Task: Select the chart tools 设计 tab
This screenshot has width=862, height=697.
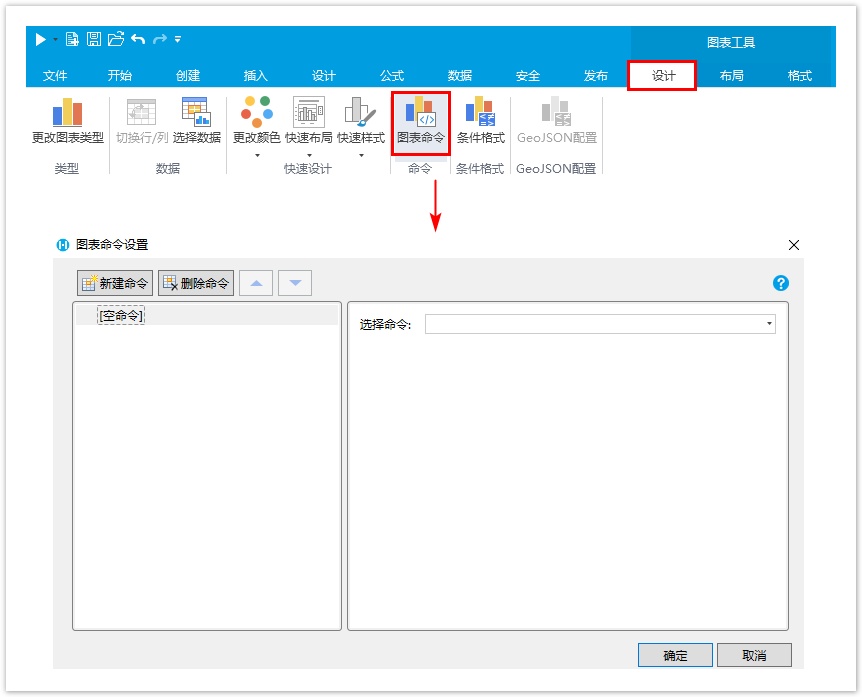Action: click(x=663, y=75)
